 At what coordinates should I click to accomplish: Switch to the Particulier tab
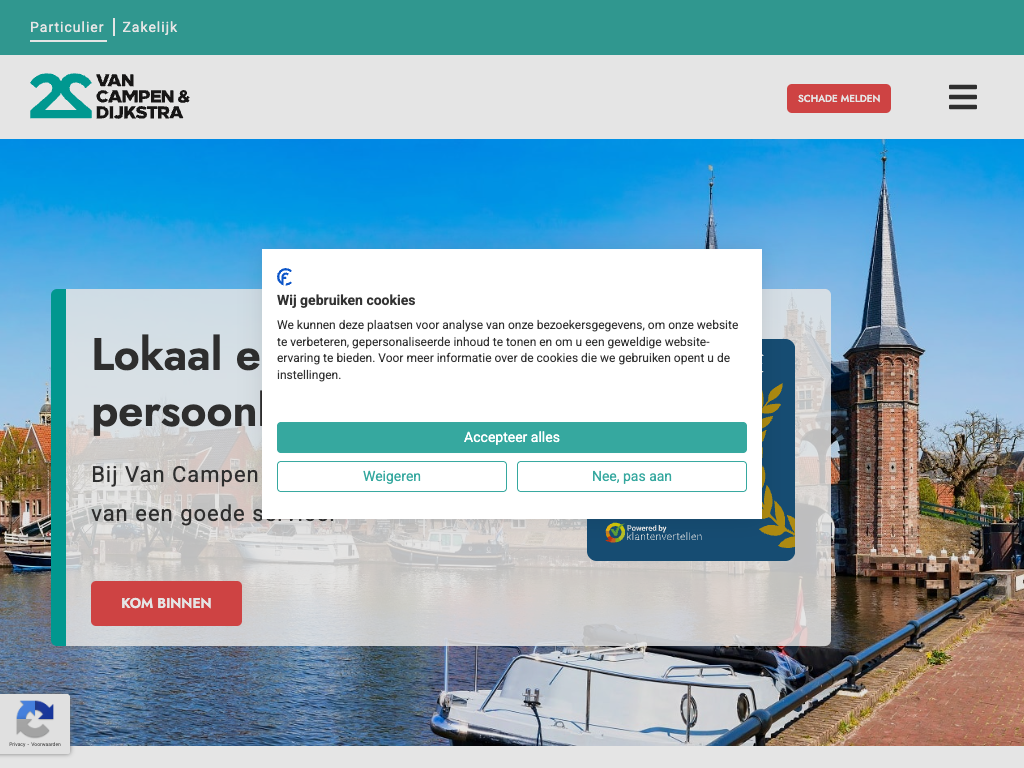pos(67,27)
